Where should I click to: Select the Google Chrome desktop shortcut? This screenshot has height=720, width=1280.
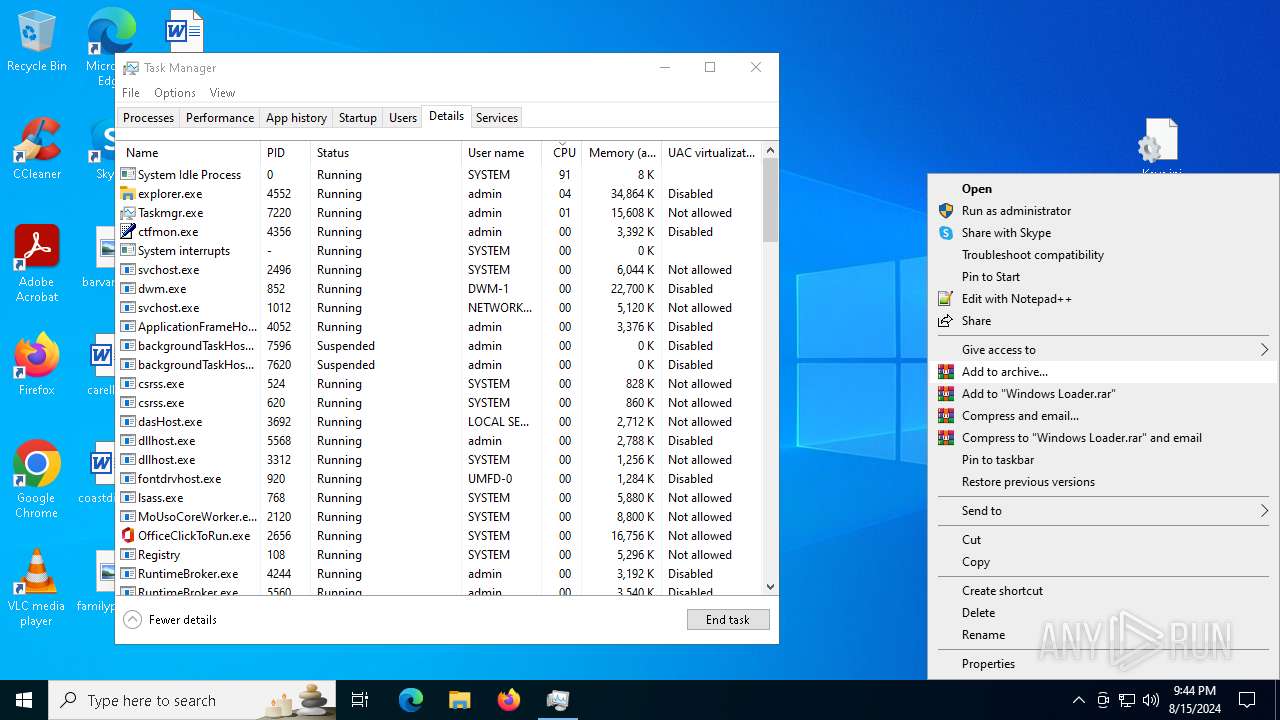[37, 480]
